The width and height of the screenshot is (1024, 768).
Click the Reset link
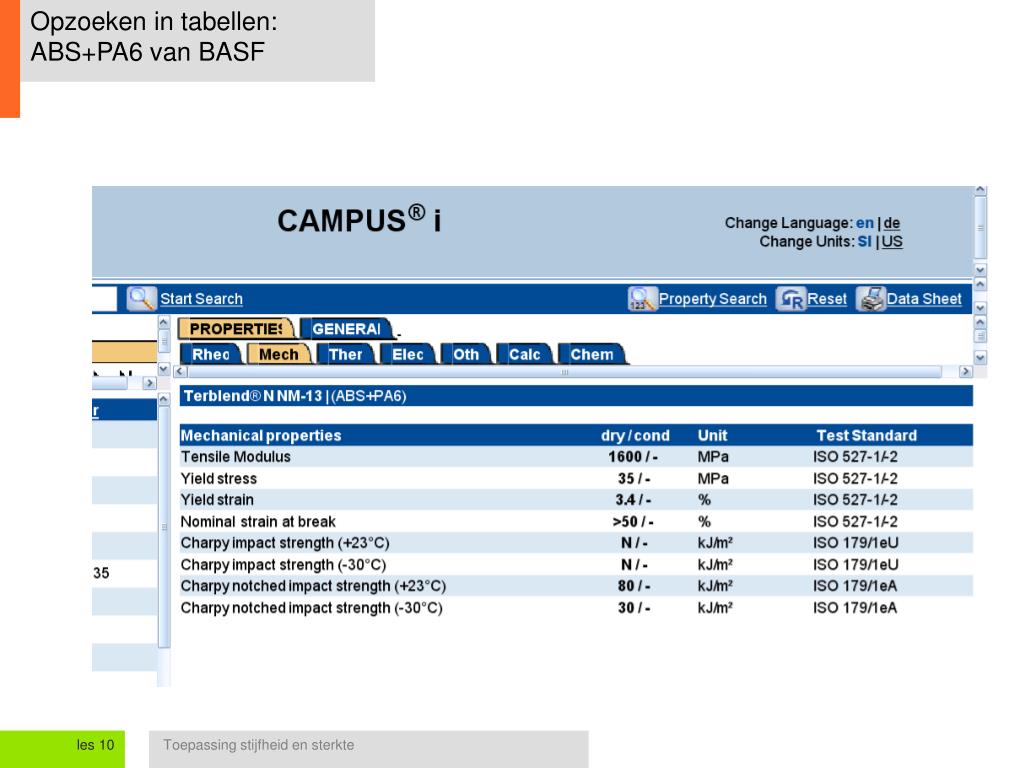[x=827, y=299]
